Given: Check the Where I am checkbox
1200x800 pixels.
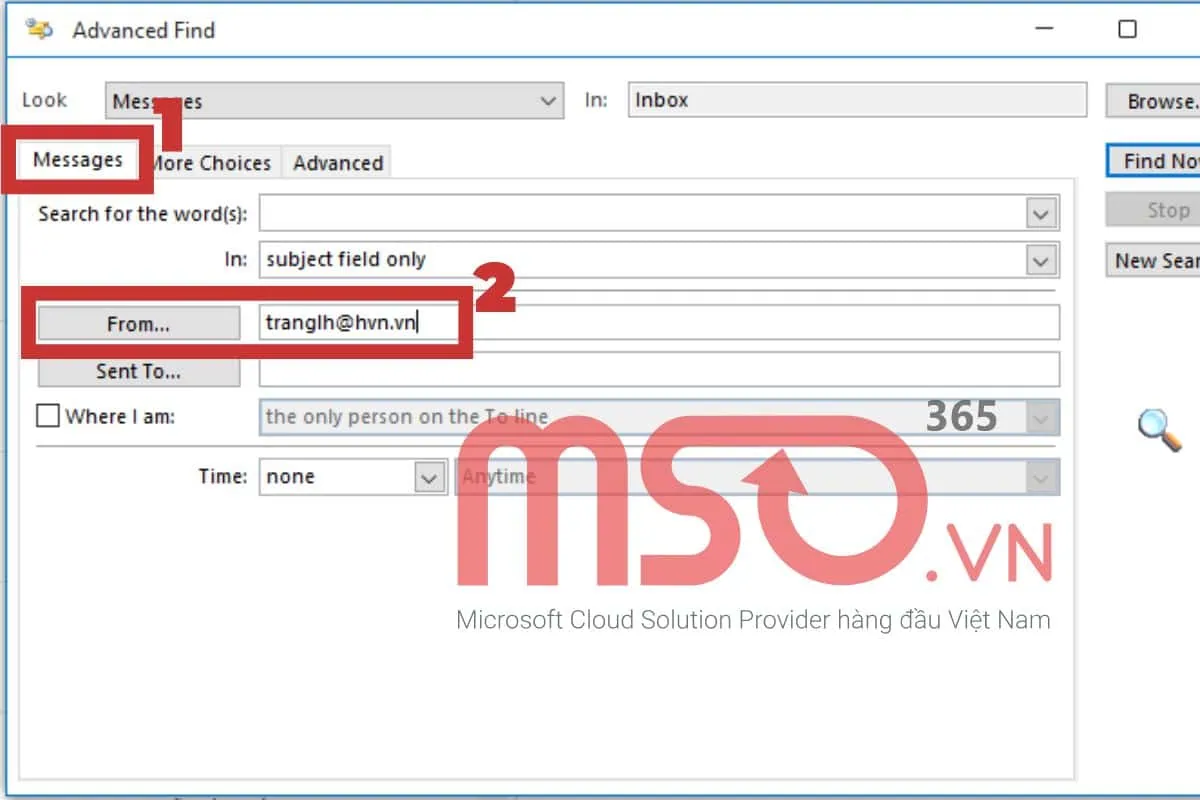Looking at the screenshot, I should 47,415.
